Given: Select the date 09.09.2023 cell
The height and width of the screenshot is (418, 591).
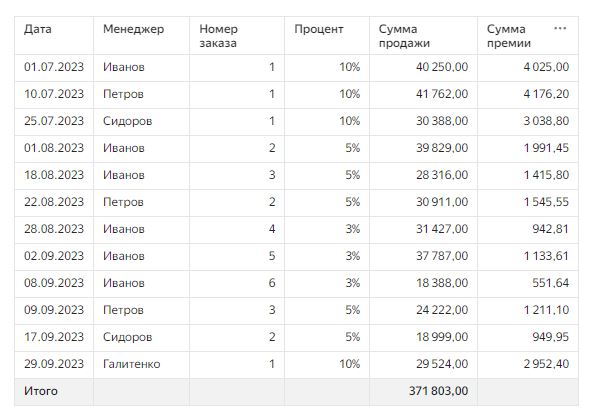Looking at the screenshot, I should (x=54, y=310).
